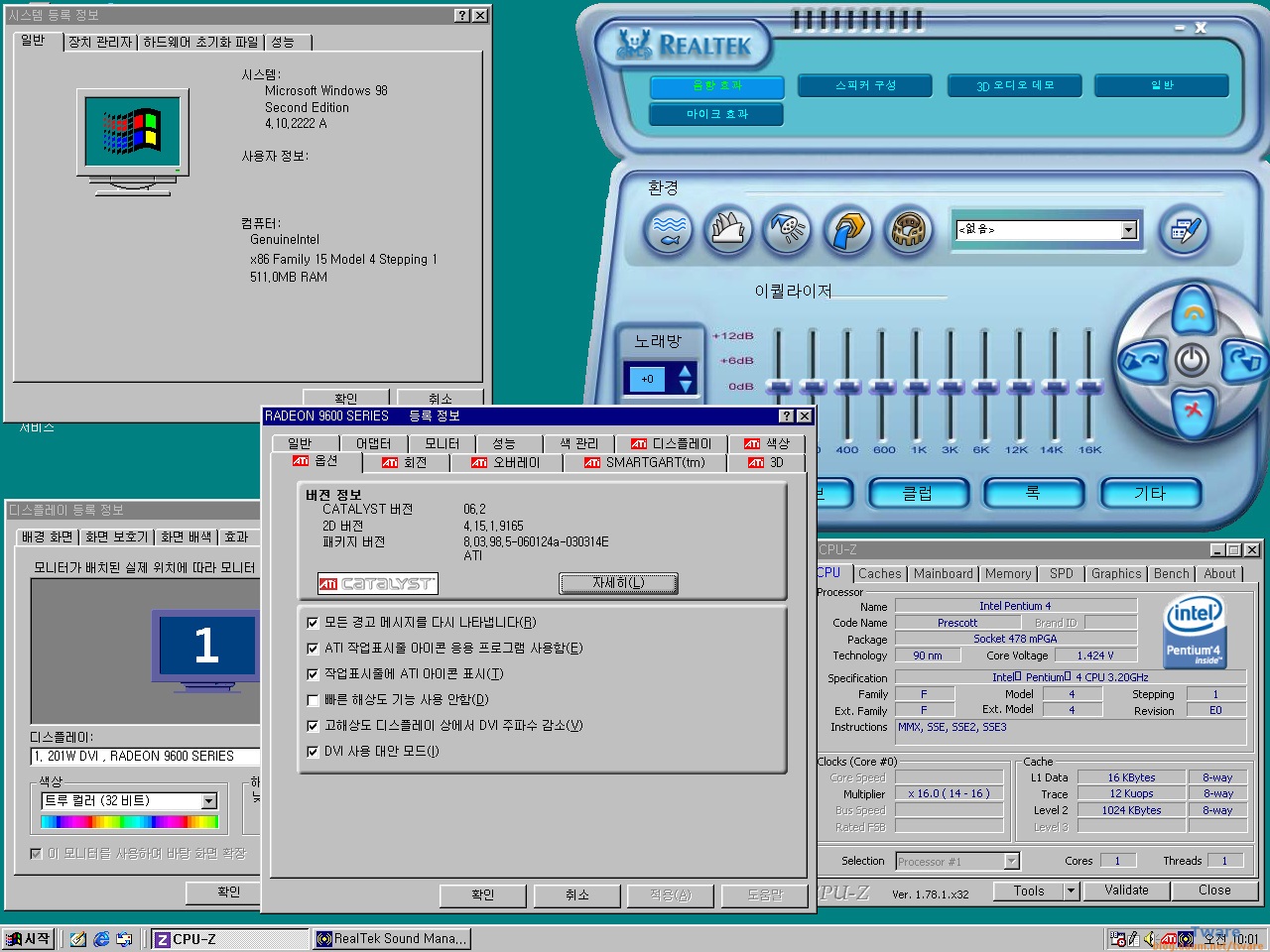Open the 장치 관리자 tab in system properties
This screenshot has width=1270, height=952.
[100, 43]
